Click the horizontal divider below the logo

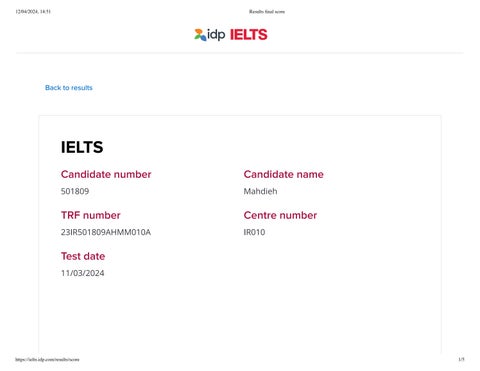(240, 53)
